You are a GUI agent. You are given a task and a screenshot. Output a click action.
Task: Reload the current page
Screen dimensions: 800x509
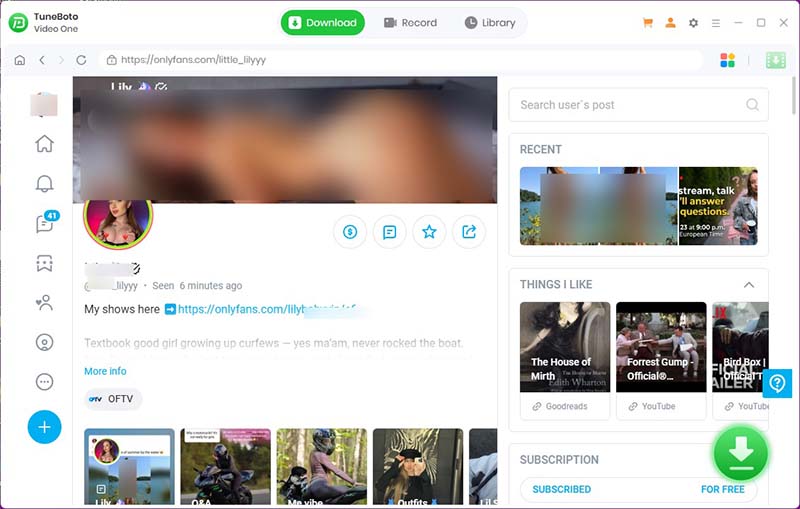click(81, 60)
